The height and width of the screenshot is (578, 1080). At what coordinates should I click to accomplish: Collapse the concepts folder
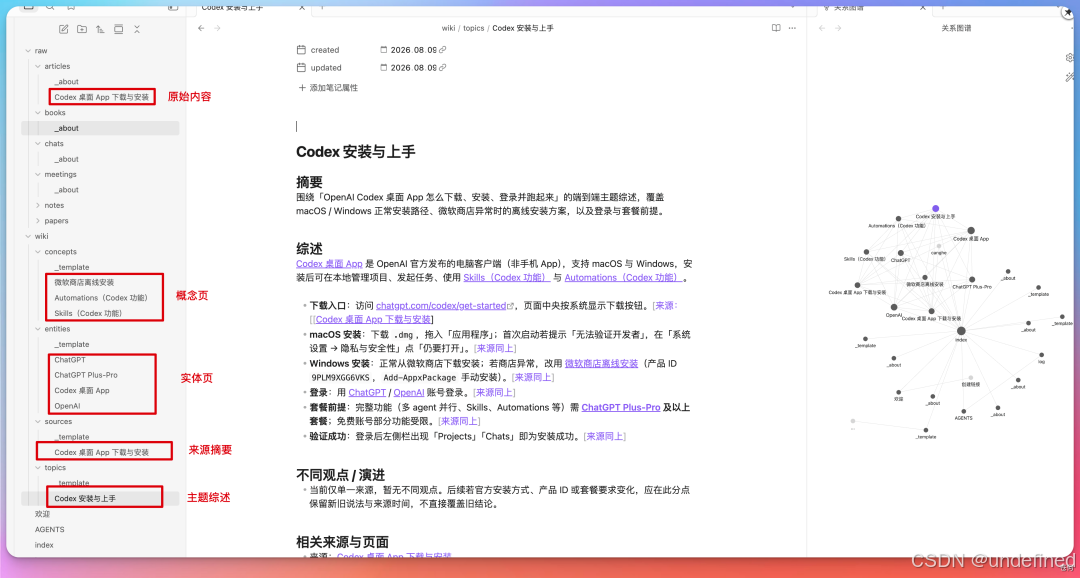38,251
